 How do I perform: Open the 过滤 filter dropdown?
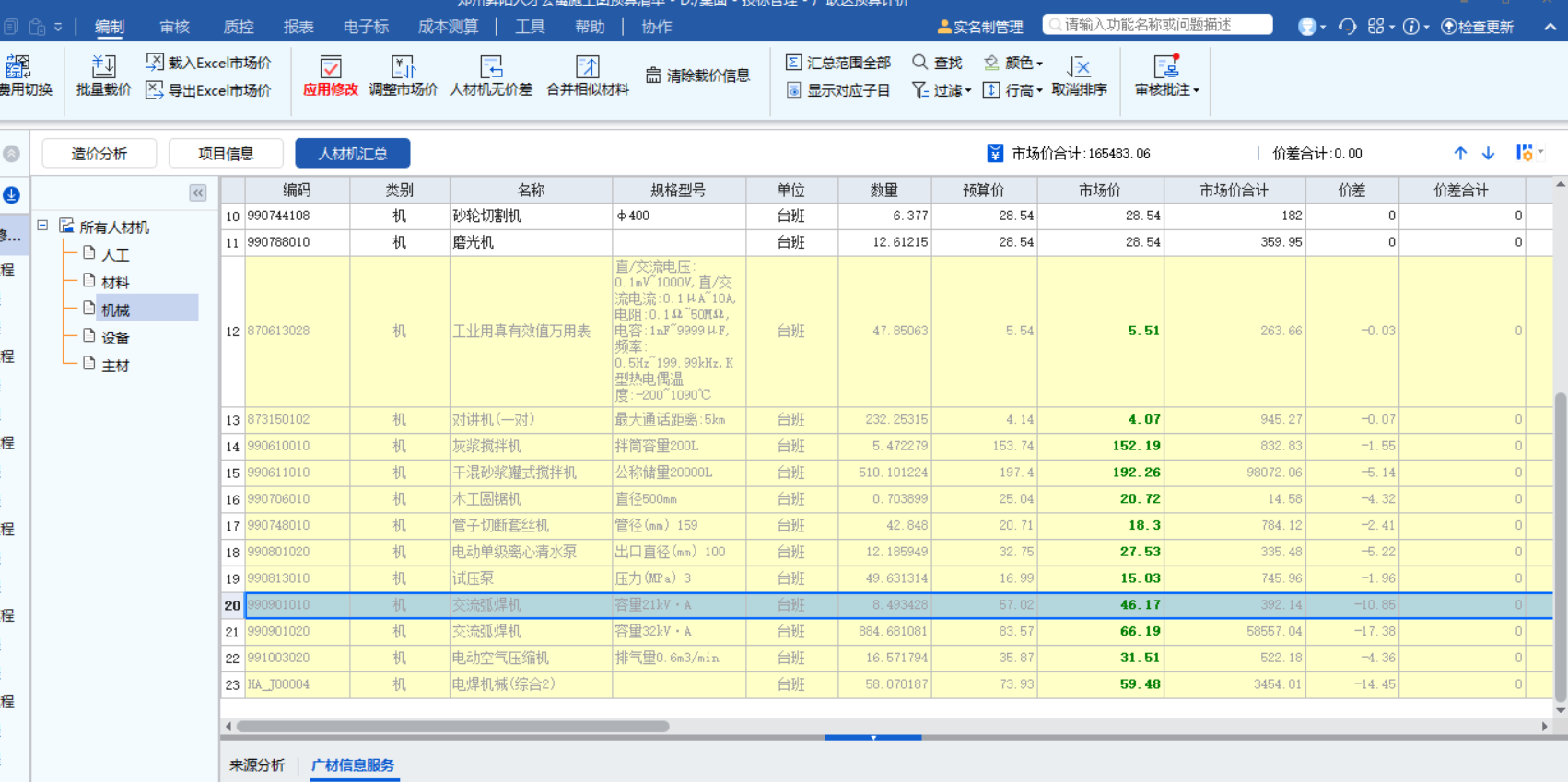point(941,90)
